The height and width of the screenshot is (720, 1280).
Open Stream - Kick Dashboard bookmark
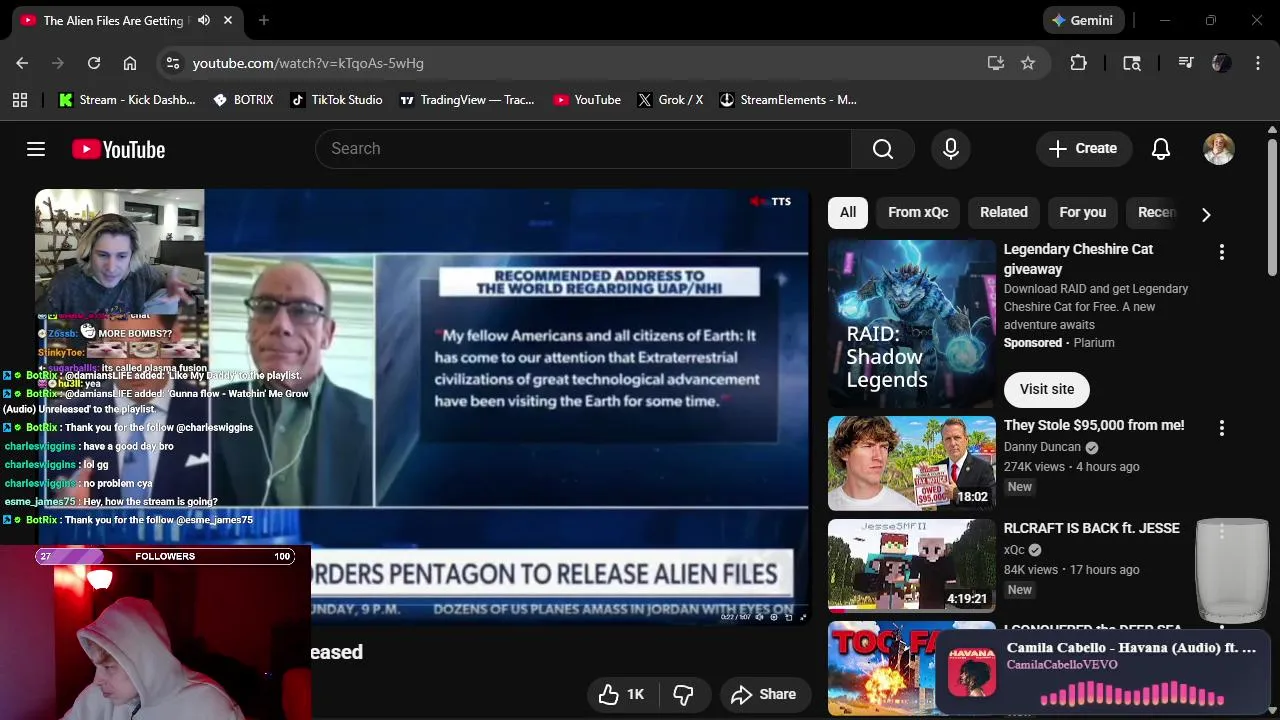pos(127,100)
